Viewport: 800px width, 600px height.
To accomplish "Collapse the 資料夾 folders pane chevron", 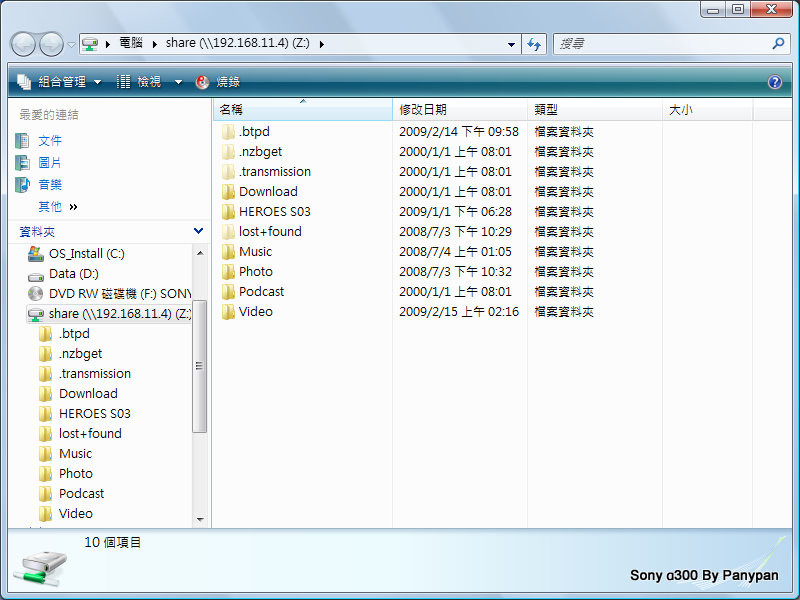I will click(198, 231).
